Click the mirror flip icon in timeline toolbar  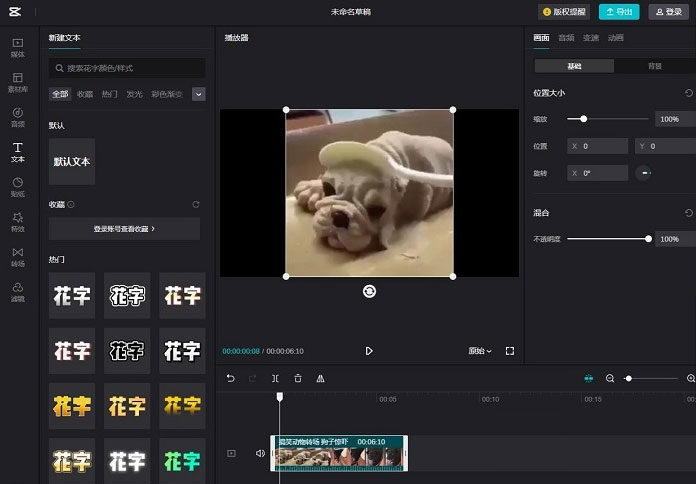[x=320, y=378]
